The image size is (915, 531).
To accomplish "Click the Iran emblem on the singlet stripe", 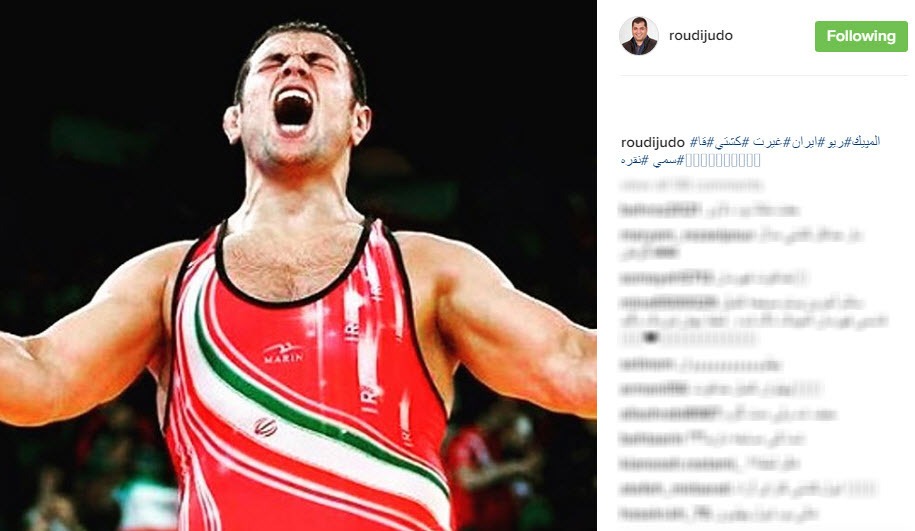I will pyautogui.click(x=266, y=427).
